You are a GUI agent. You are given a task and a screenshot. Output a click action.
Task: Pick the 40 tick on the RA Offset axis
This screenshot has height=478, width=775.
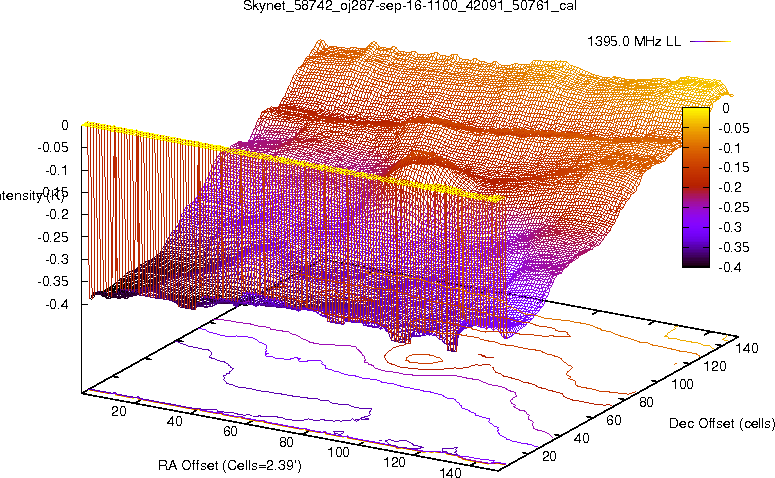pyautogui.click(x=174, y=421)
